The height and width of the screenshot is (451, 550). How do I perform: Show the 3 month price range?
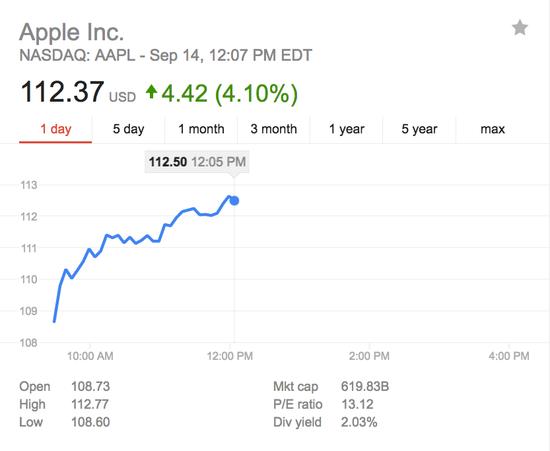click(x=274, y=129)
